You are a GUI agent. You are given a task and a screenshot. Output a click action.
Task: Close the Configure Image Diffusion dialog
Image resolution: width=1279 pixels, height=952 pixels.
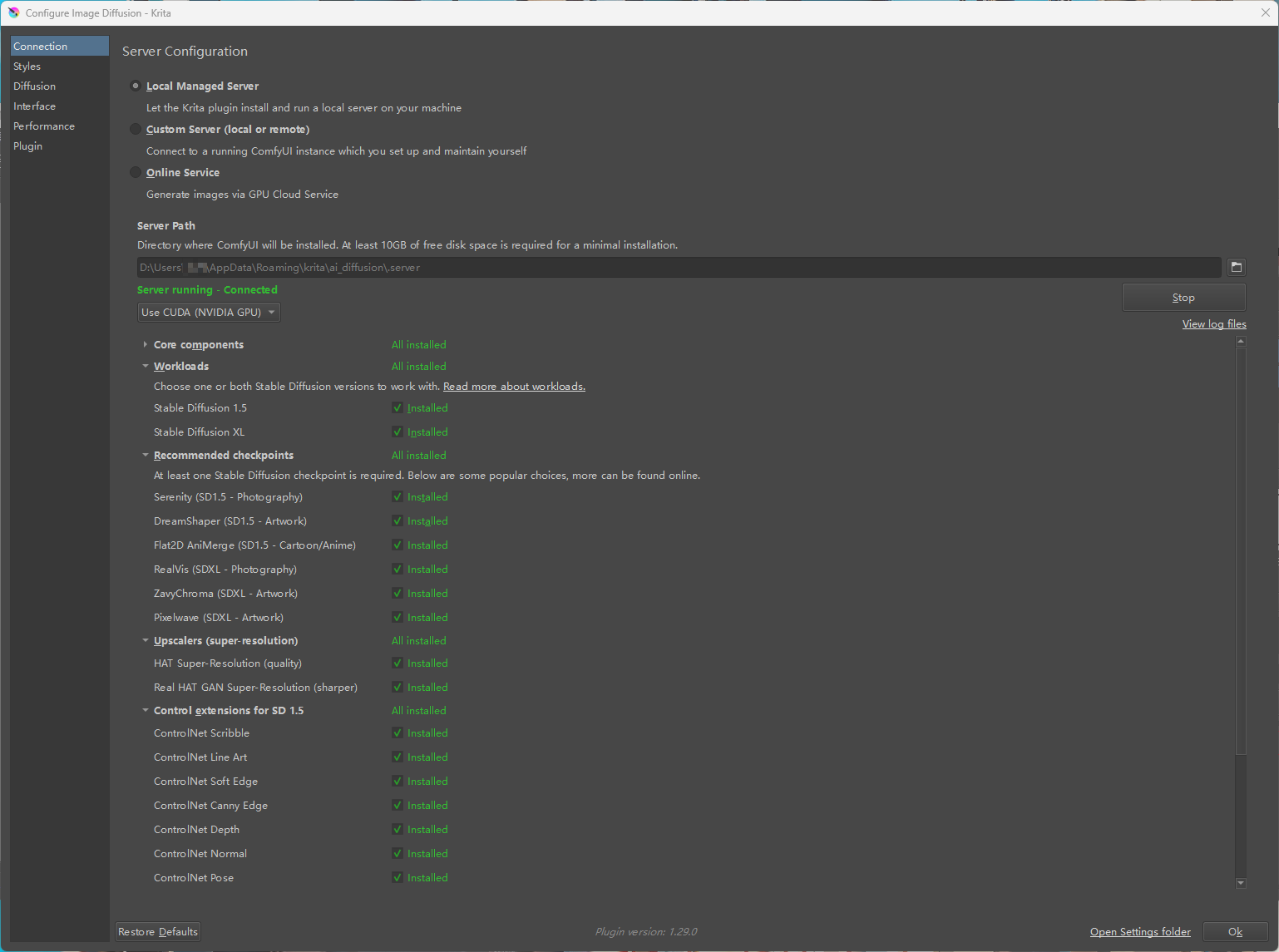click(1266, 12)
